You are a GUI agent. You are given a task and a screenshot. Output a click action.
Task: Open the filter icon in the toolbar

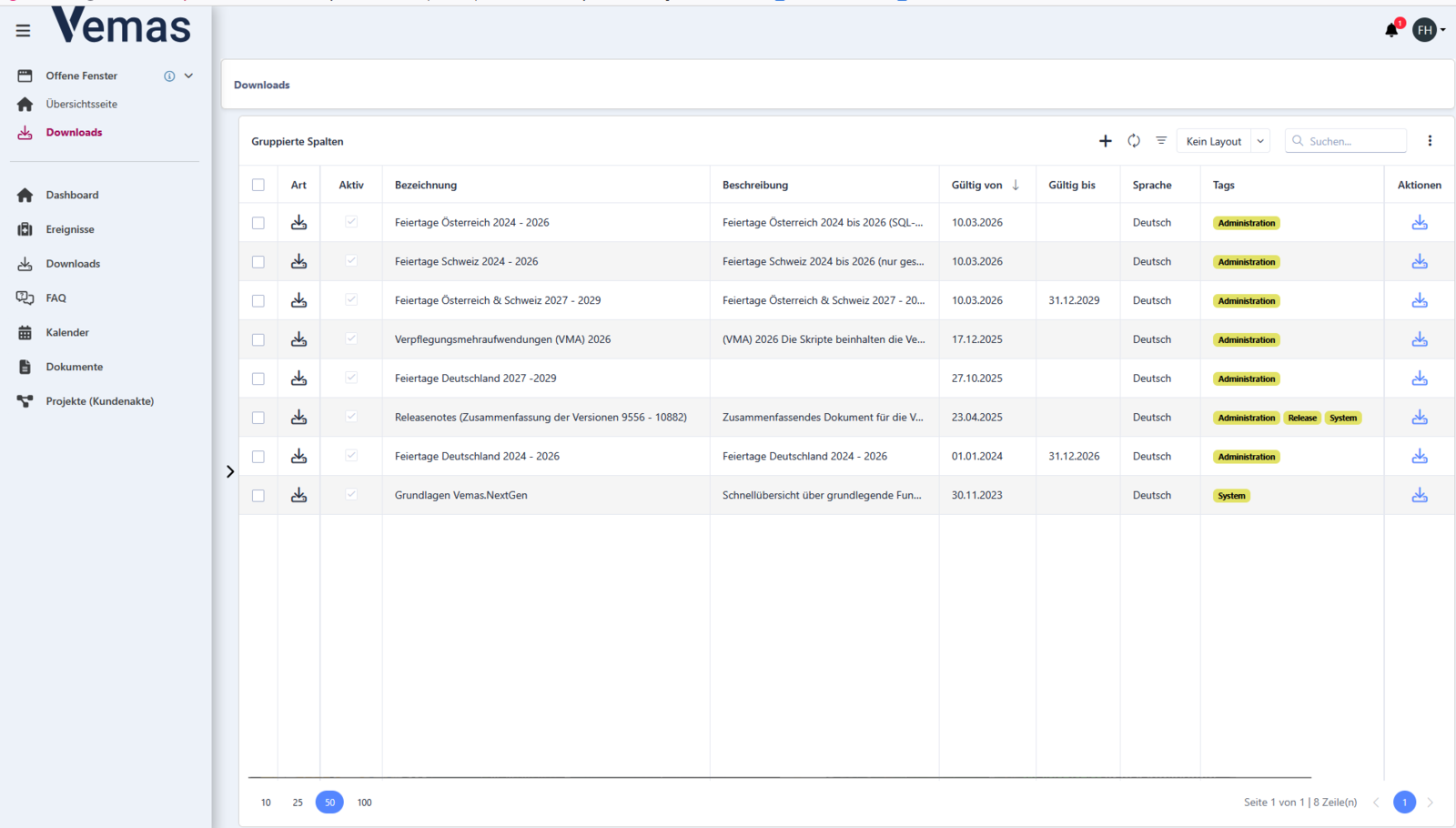pyautogui.click(x=1161, y=141)
